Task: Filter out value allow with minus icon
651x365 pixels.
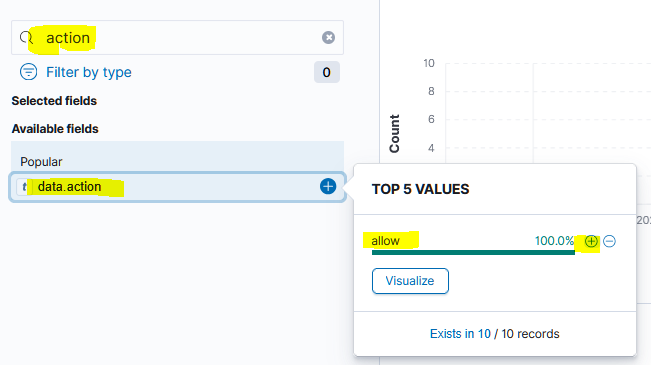Action: click(609, 241)
